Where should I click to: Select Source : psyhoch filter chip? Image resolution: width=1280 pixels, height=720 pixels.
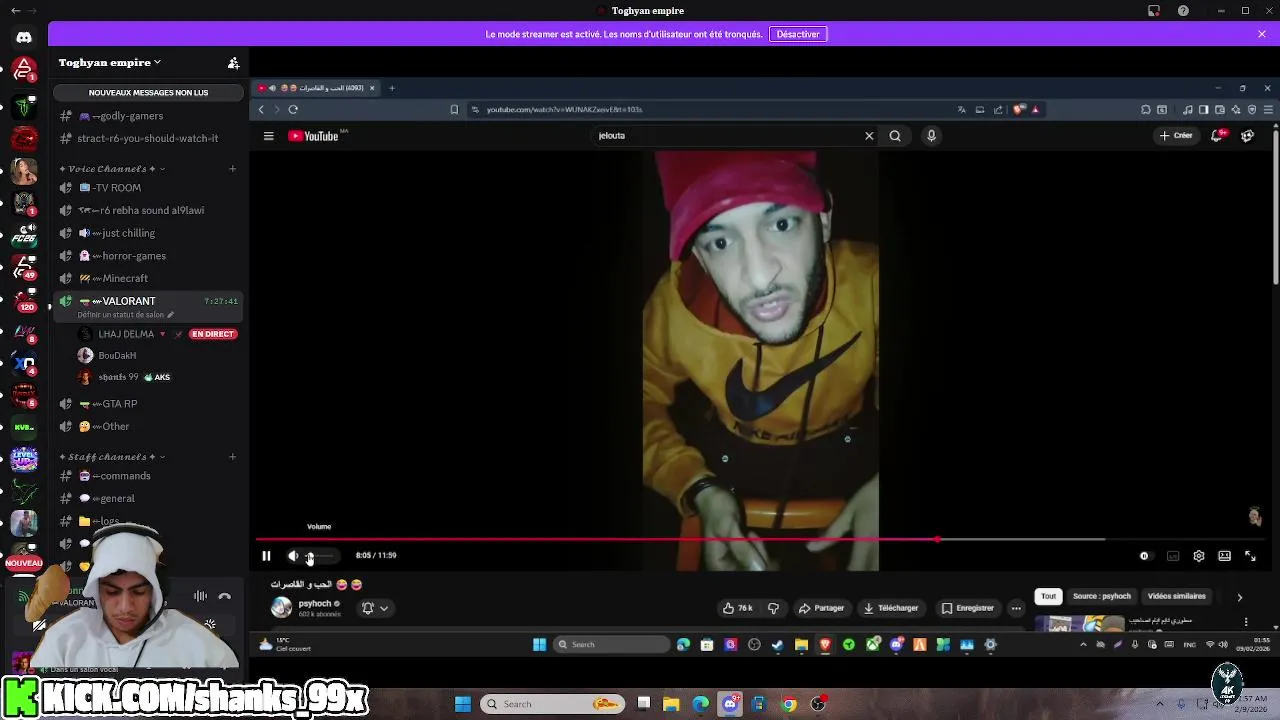point(1101,596)
